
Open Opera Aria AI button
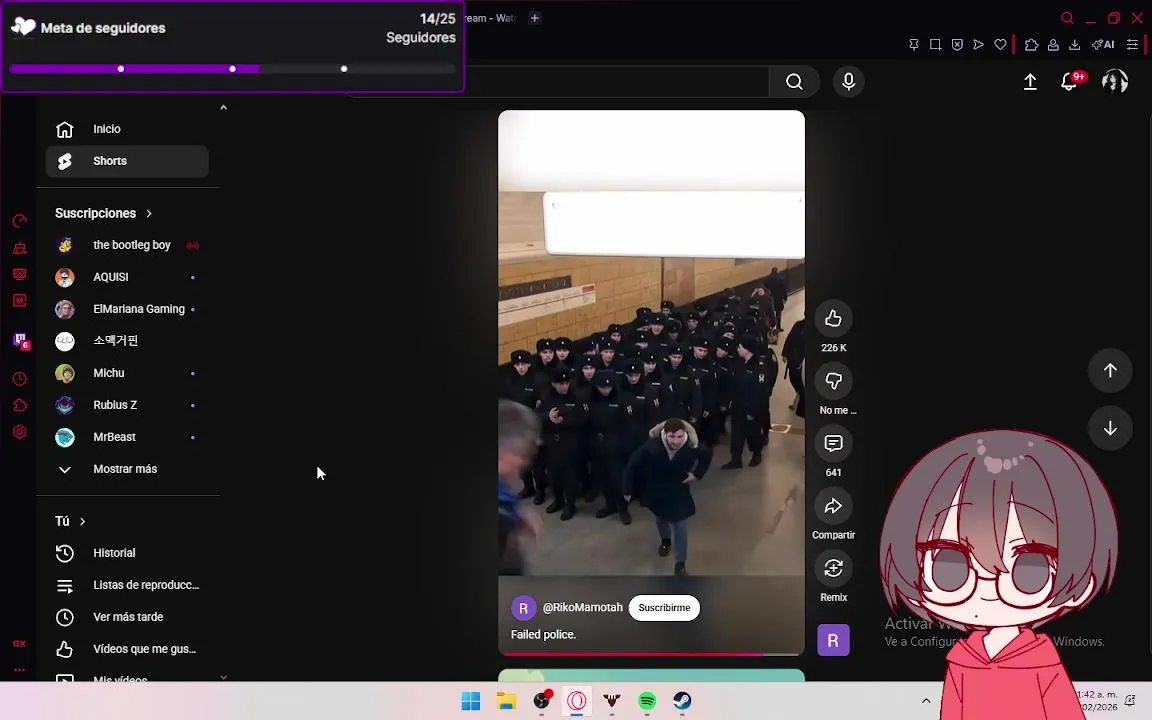click(1103, 45)
